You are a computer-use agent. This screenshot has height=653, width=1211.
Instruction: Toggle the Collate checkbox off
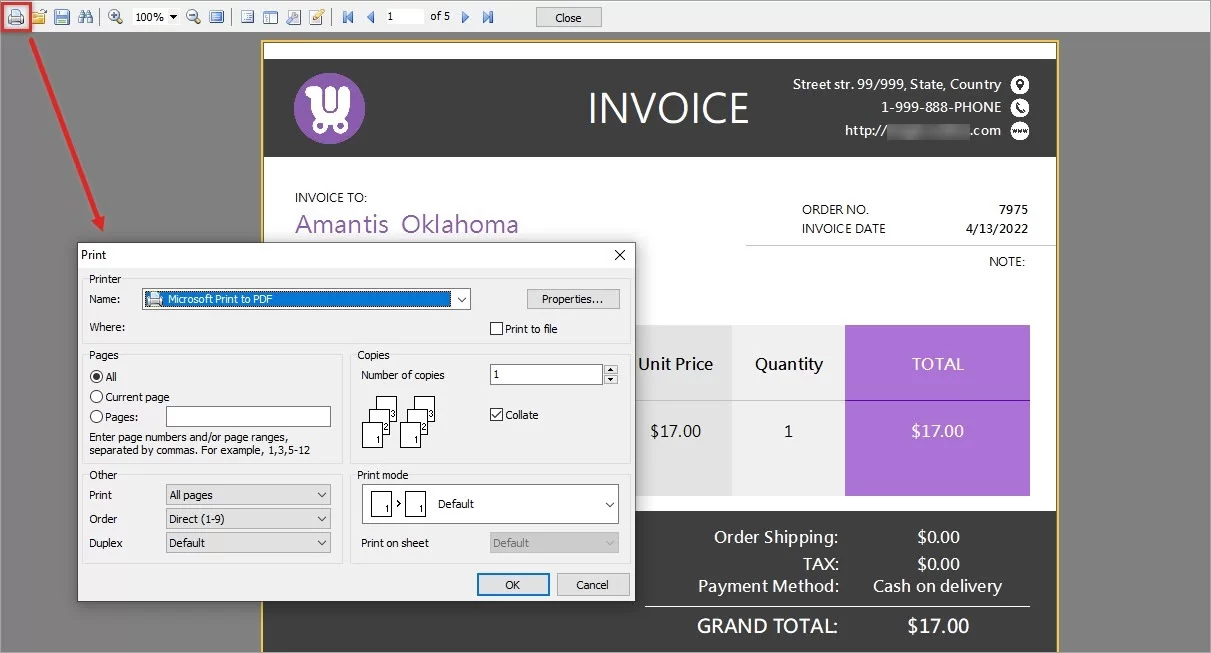click(x=496, y=414)
